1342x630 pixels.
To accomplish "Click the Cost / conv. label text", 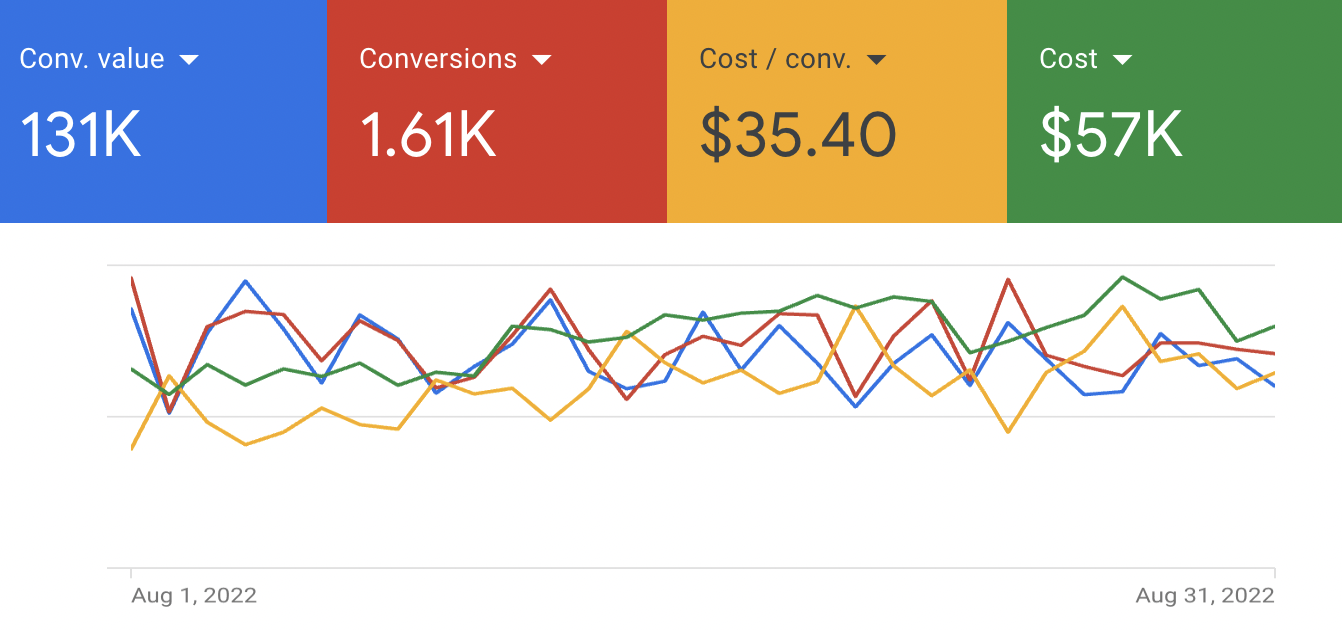I will 775,59.
